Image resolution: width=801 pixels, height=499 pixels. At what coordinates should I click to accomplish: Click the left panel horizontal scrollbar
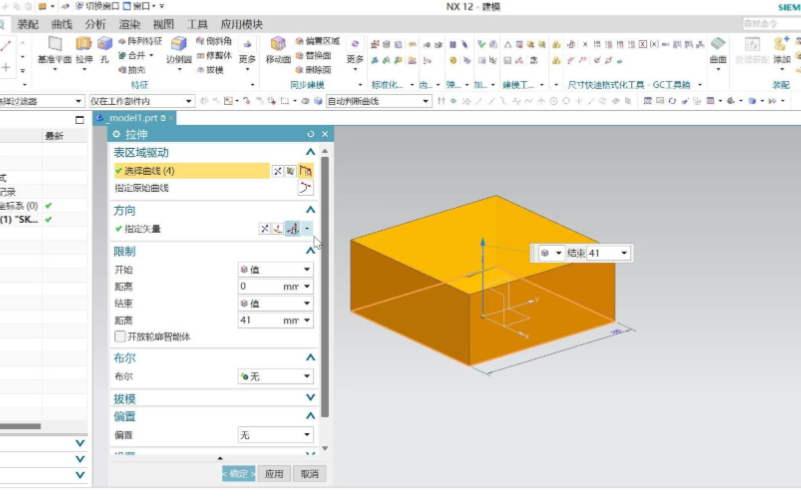tap(20, 426)
